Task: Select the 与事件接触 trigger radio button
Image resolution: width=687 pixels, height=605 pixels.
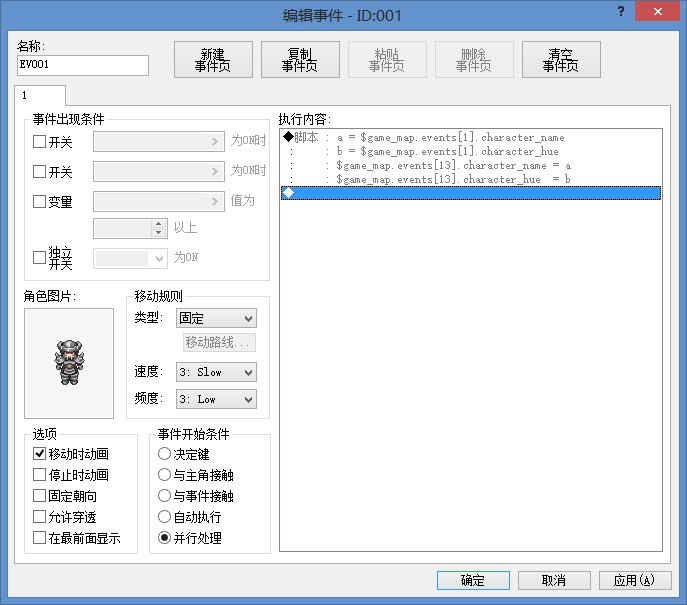Action: [164, 495]
